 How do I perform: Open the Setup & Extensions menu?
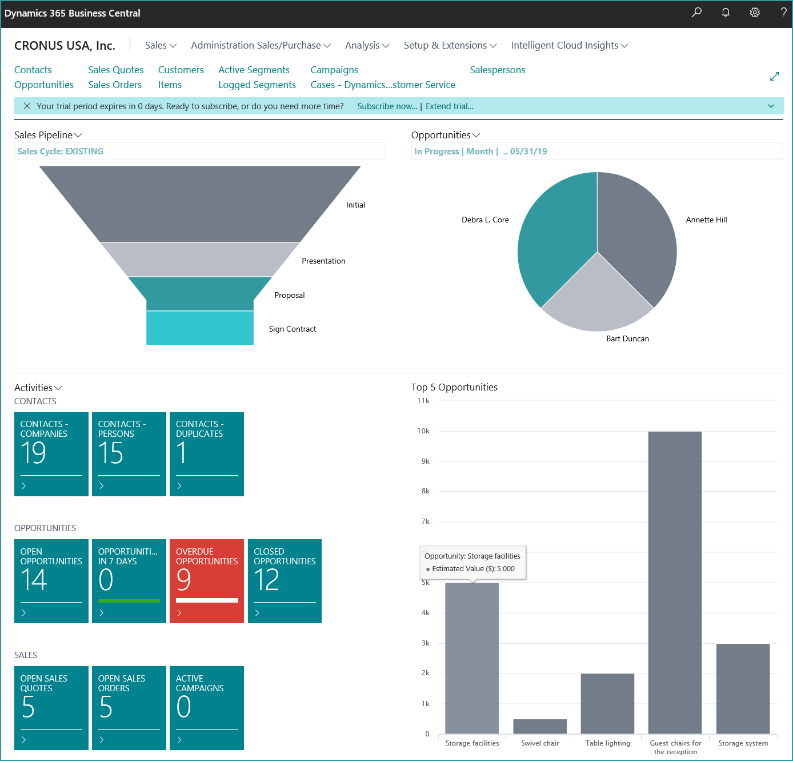[x=450, y=46]
